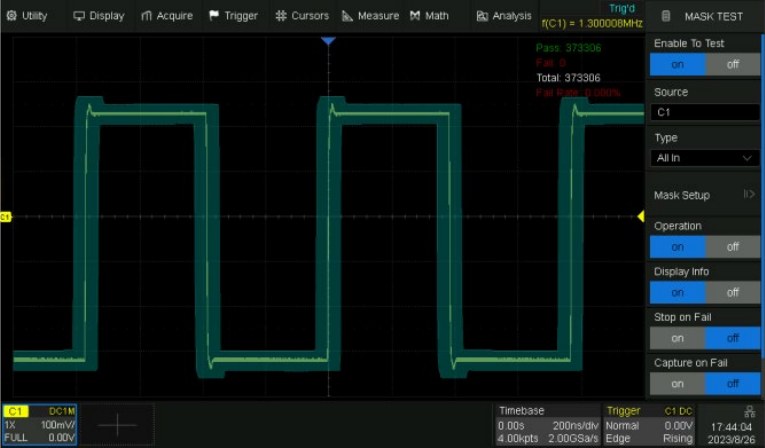The height and width of the screenshot is (448, 765).
Task: Open the Cursors menu
Action: (x=302, y=16)
